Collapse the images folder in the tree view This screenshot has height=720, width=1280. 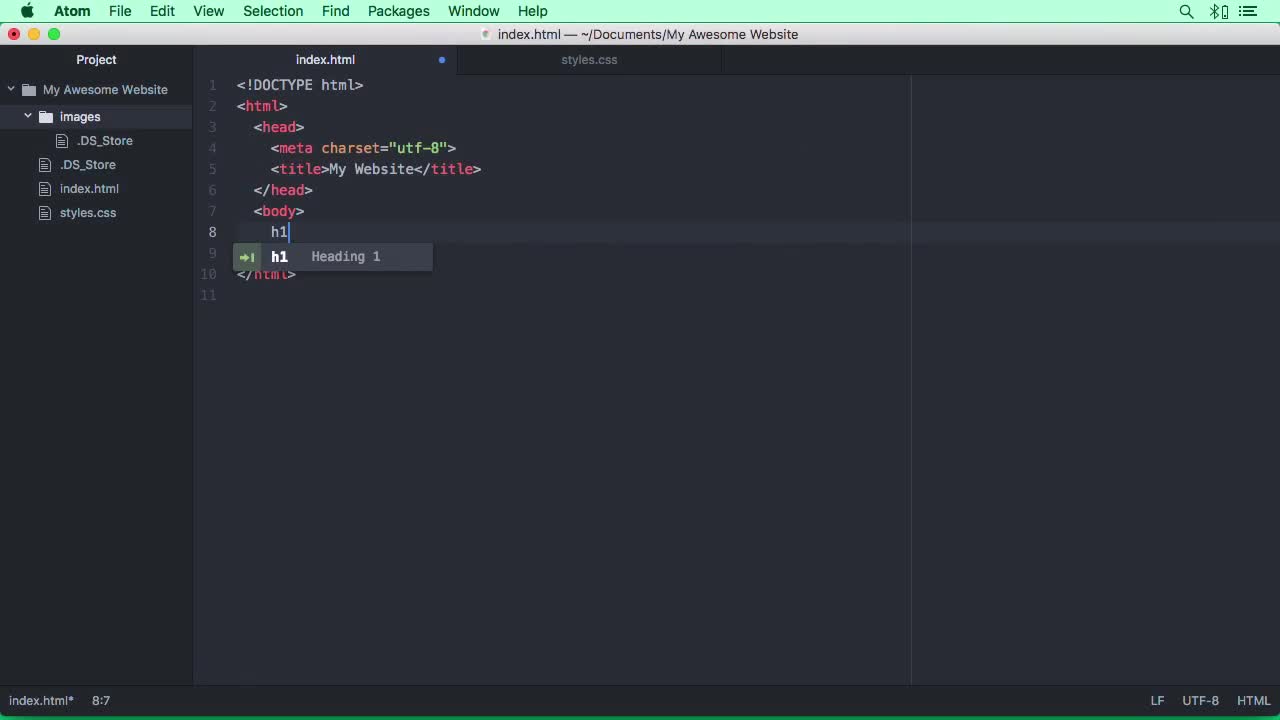click(28, 115)
